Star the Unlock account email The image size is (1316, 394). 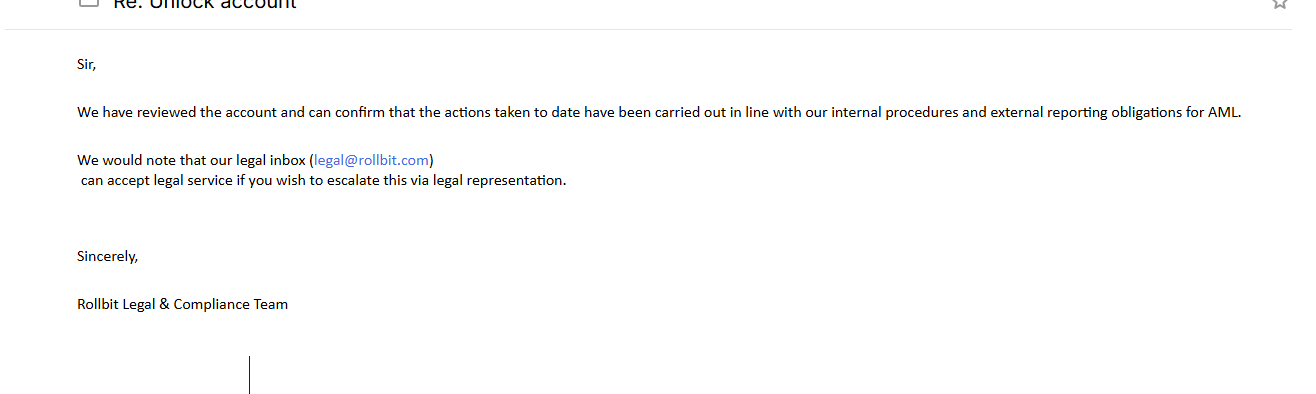pyautogui.click(x=1279, y=3)
